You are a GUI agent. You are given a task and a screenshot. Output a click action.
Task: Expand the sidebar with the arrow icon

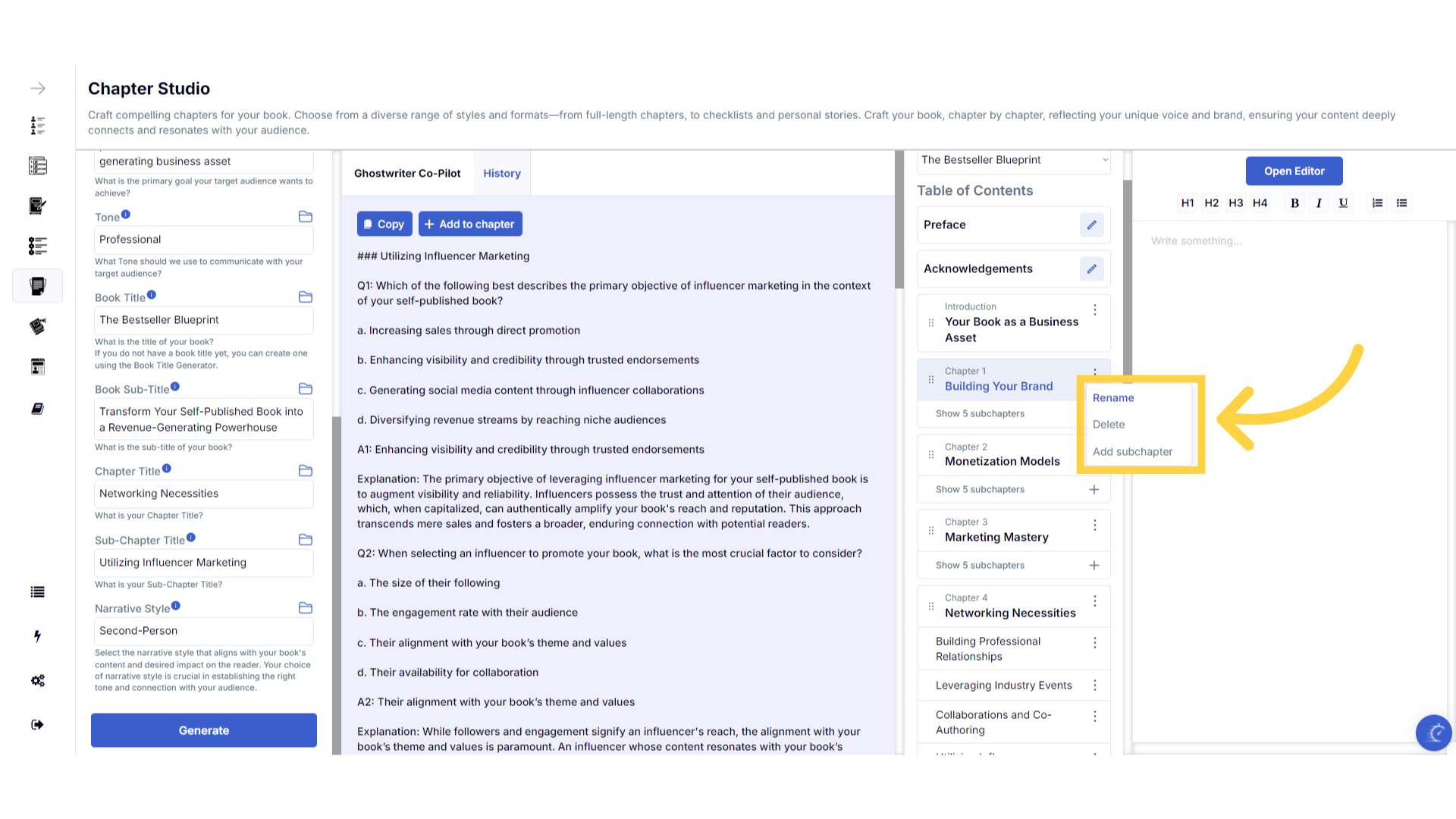38,89
